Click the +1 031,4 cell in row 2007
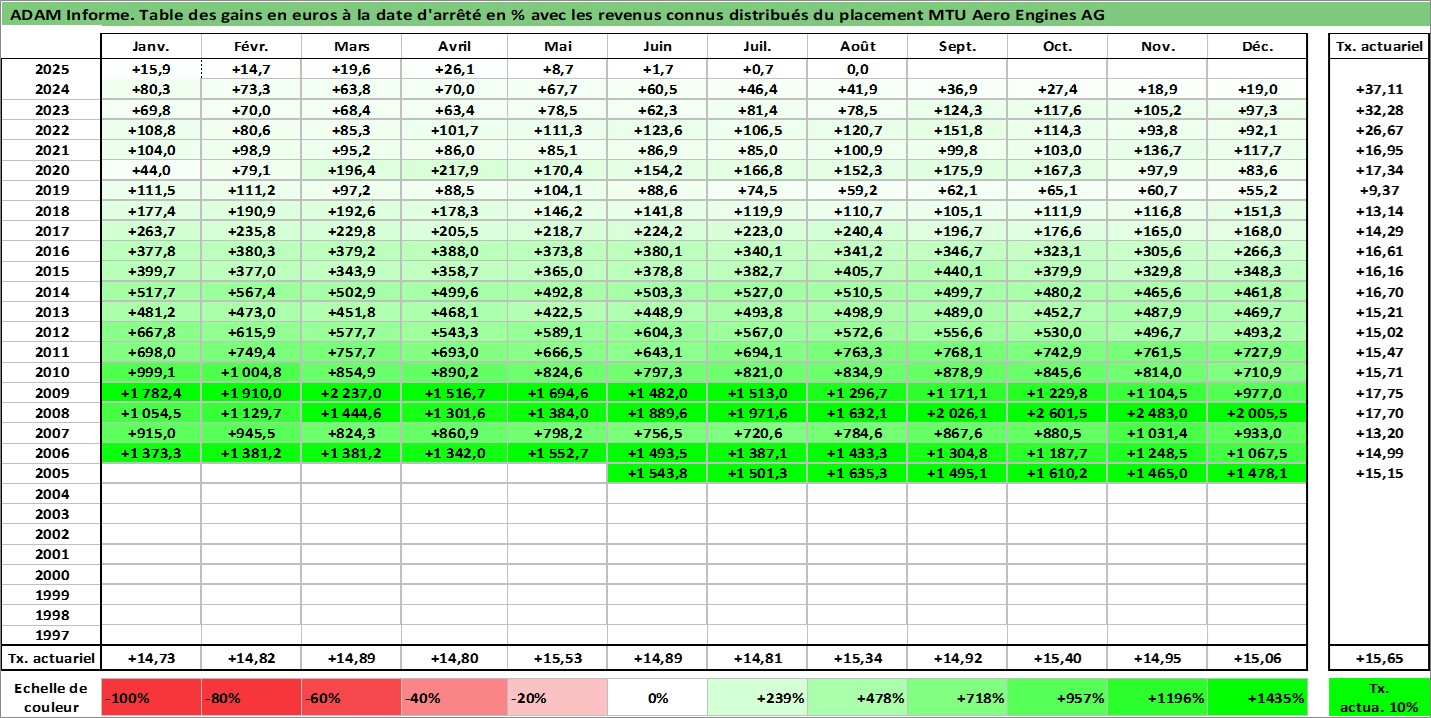 (1157, 433)
